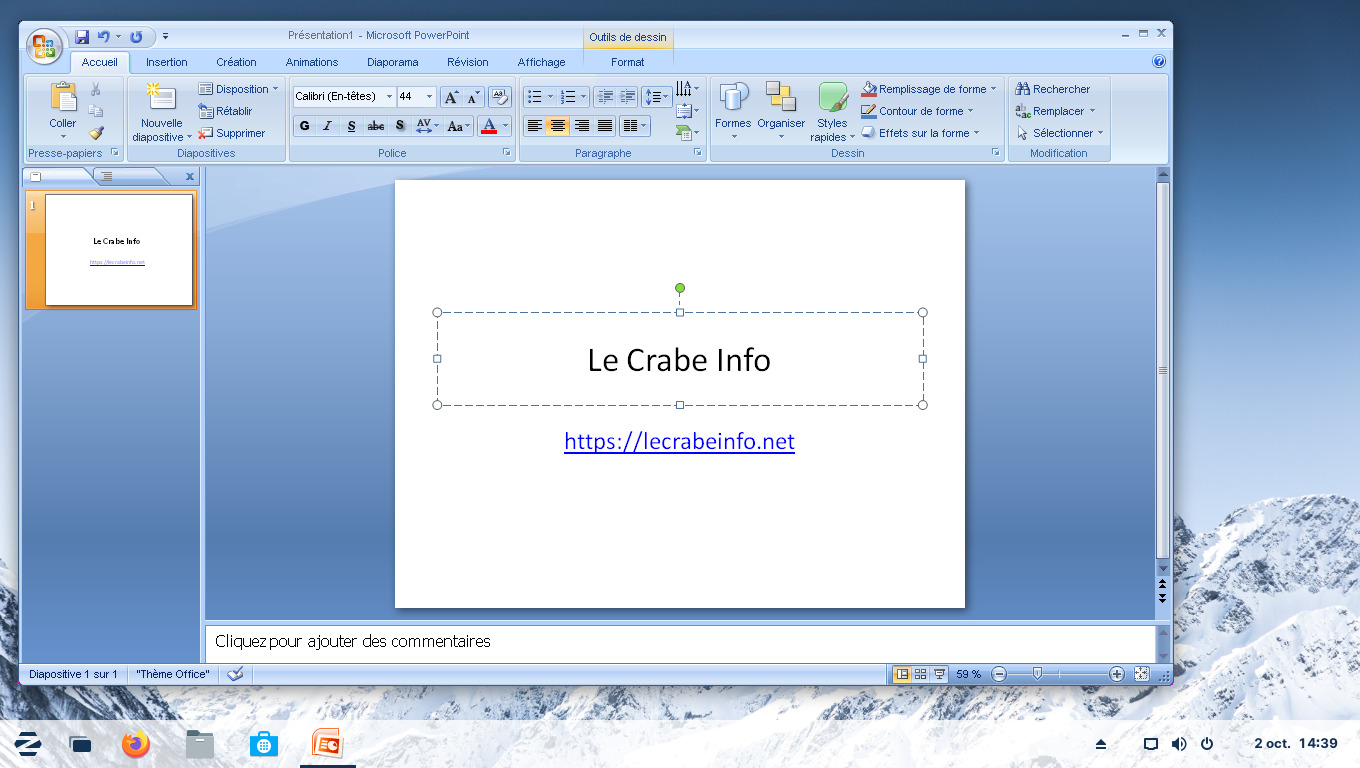The height and width of the screenshot is (768, 1360).
Task: Open the font size dropdown showing 44
Action: (x=430, y=97)
